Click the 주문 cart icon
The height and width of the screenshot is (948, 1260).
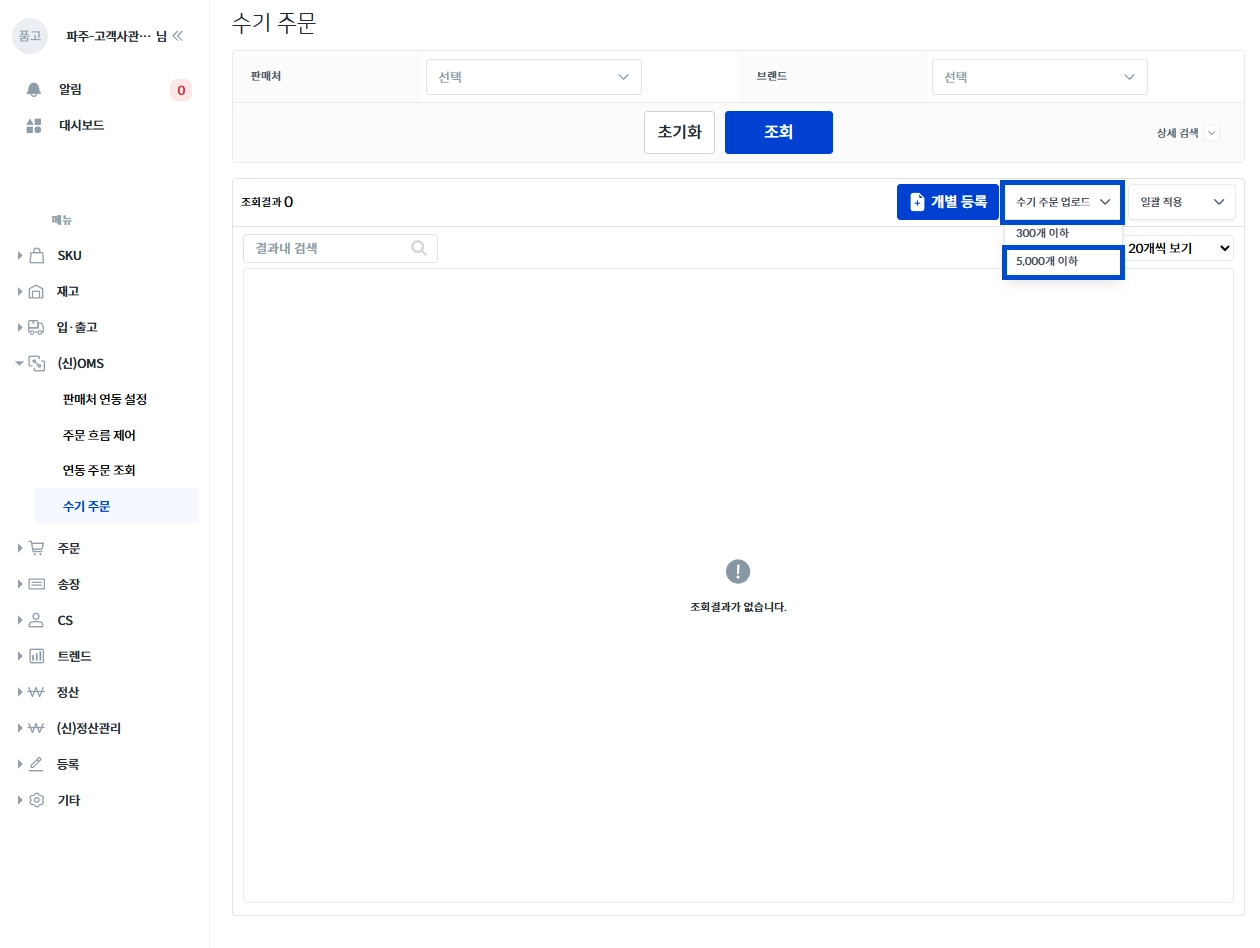pyautogui.click(x=37, y=548)
